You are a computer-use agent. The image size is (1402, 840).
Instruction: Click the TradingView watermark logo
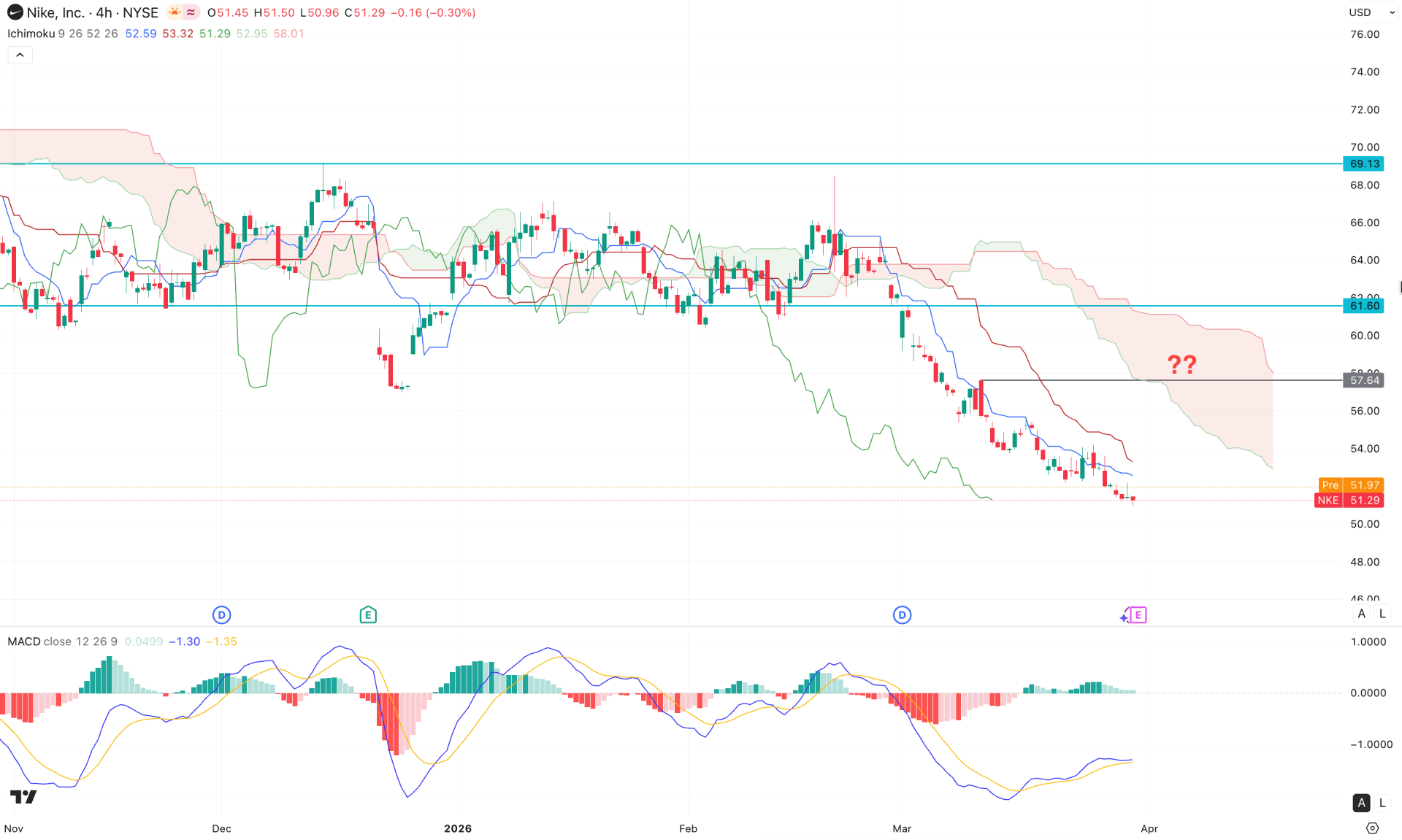[24, 797]
